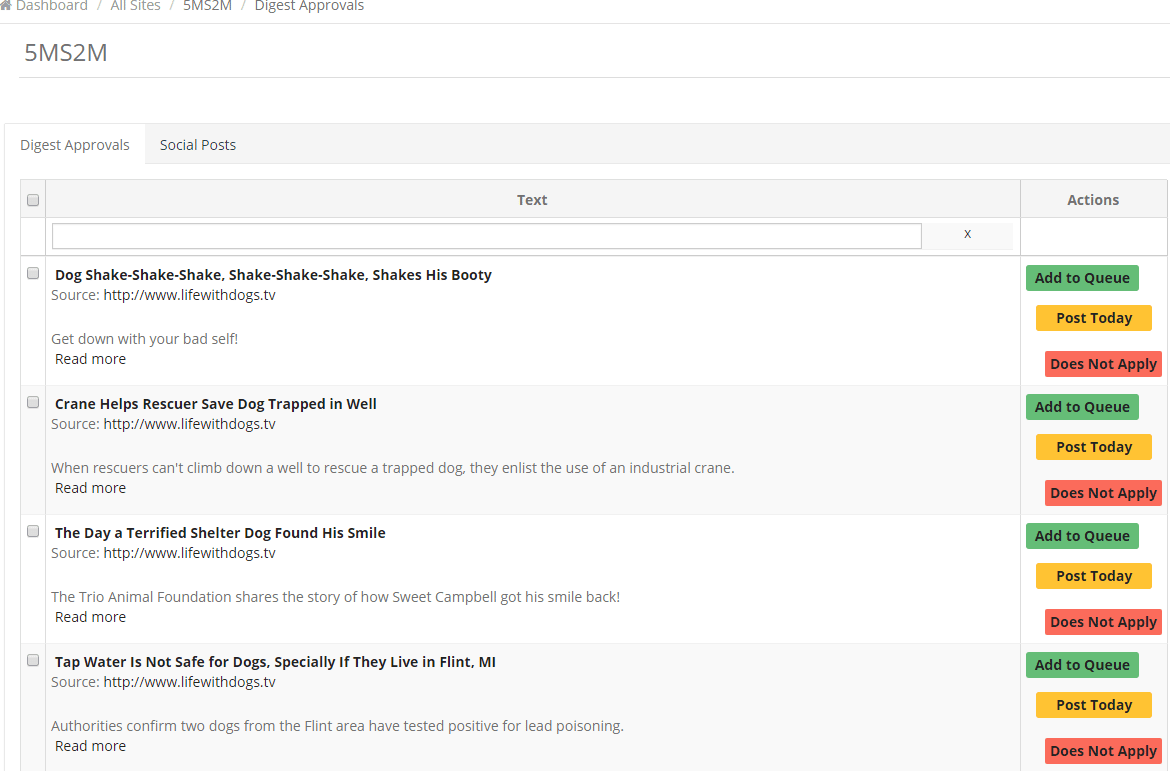Sort by the Text column header
Image resolution: width=1170 pixels, height=771 pixels.
(532, 200)
